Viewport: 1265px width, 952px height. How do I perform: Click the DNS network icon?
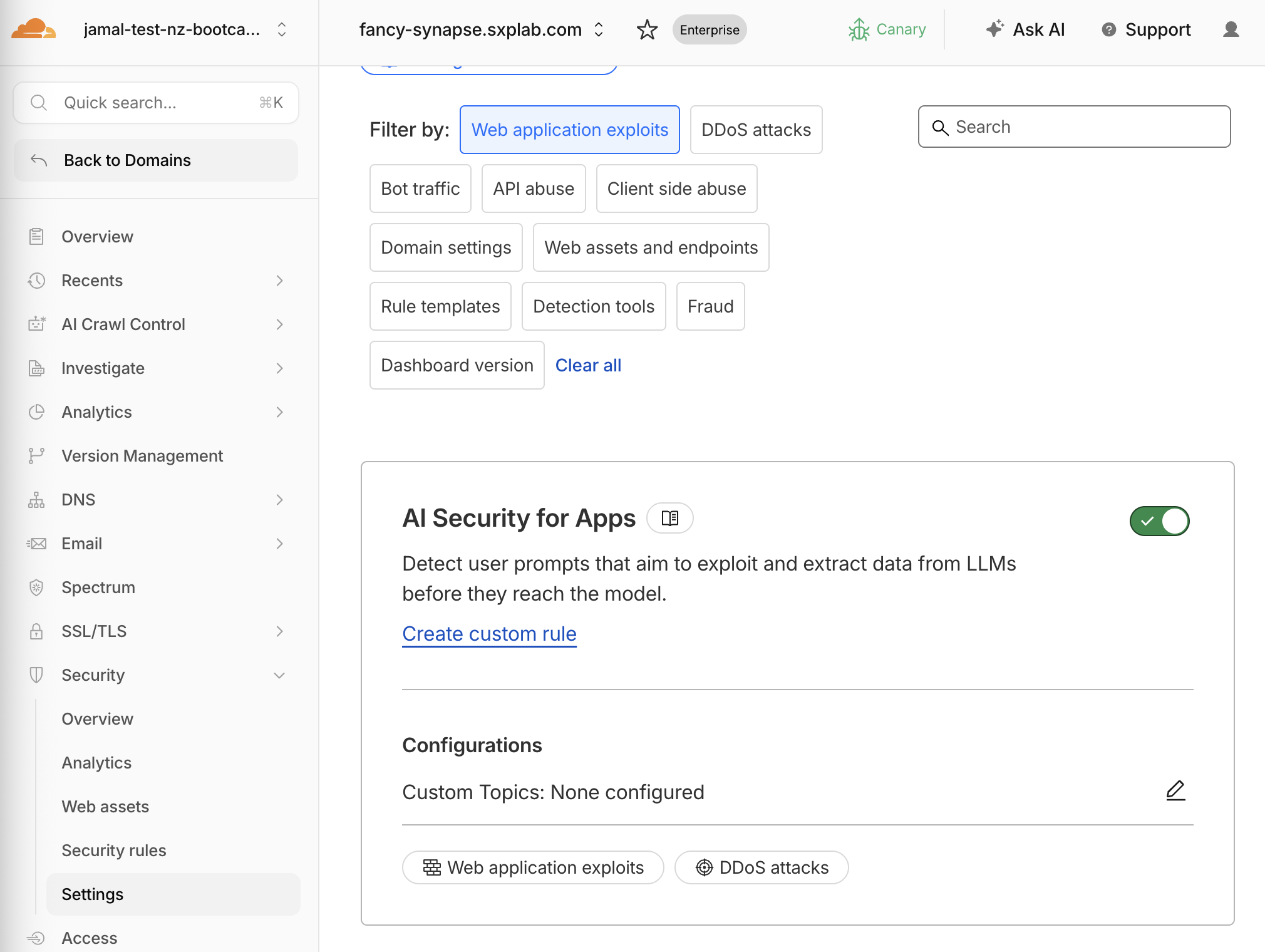pos(36,500)
